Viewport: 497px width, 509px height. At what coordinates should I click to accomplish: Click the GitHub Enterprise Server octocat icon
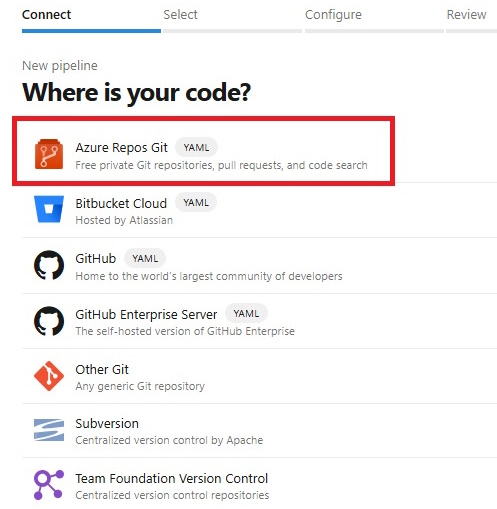49,321
